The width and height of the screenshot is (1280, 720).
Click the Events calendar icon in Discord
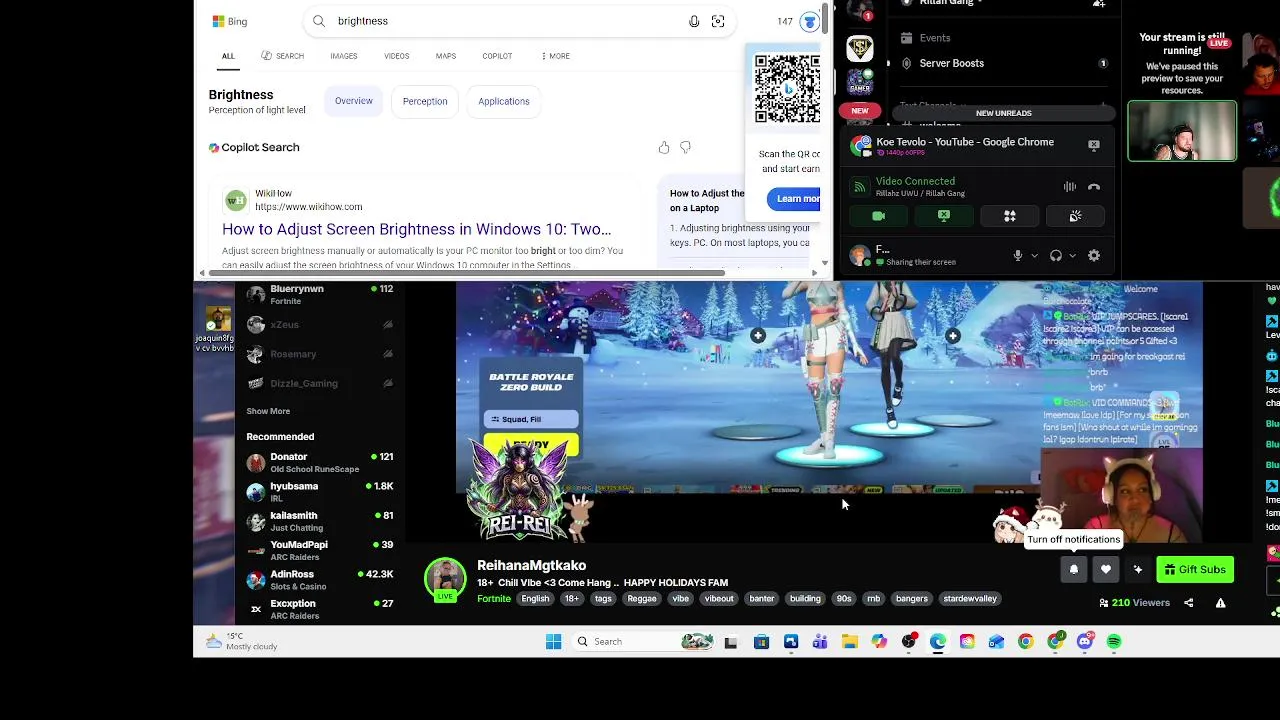coord(906,38)
